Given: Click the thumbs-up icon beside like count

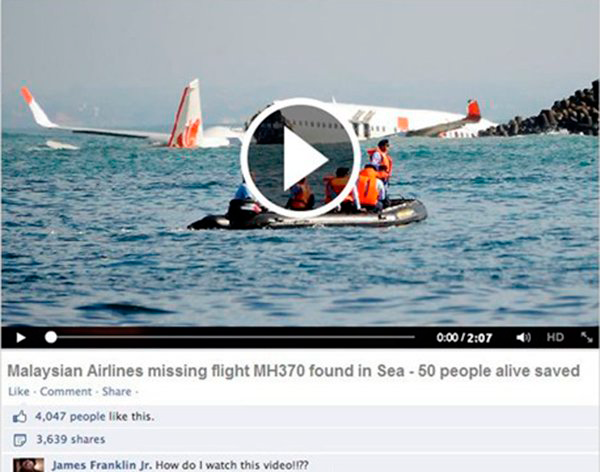Looking at the screenshot, I should [20, 416].
